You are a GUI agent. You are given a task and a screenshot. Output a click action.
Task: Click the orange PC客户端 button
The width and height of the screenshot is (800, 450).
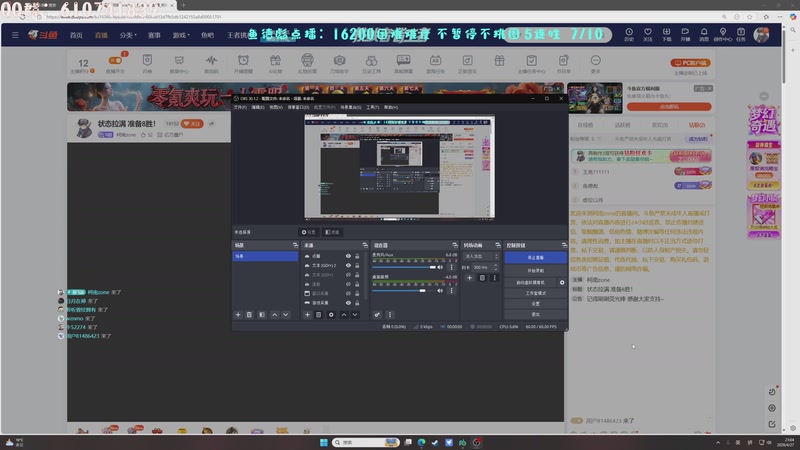pyautogui.click(x=690, y=63)
